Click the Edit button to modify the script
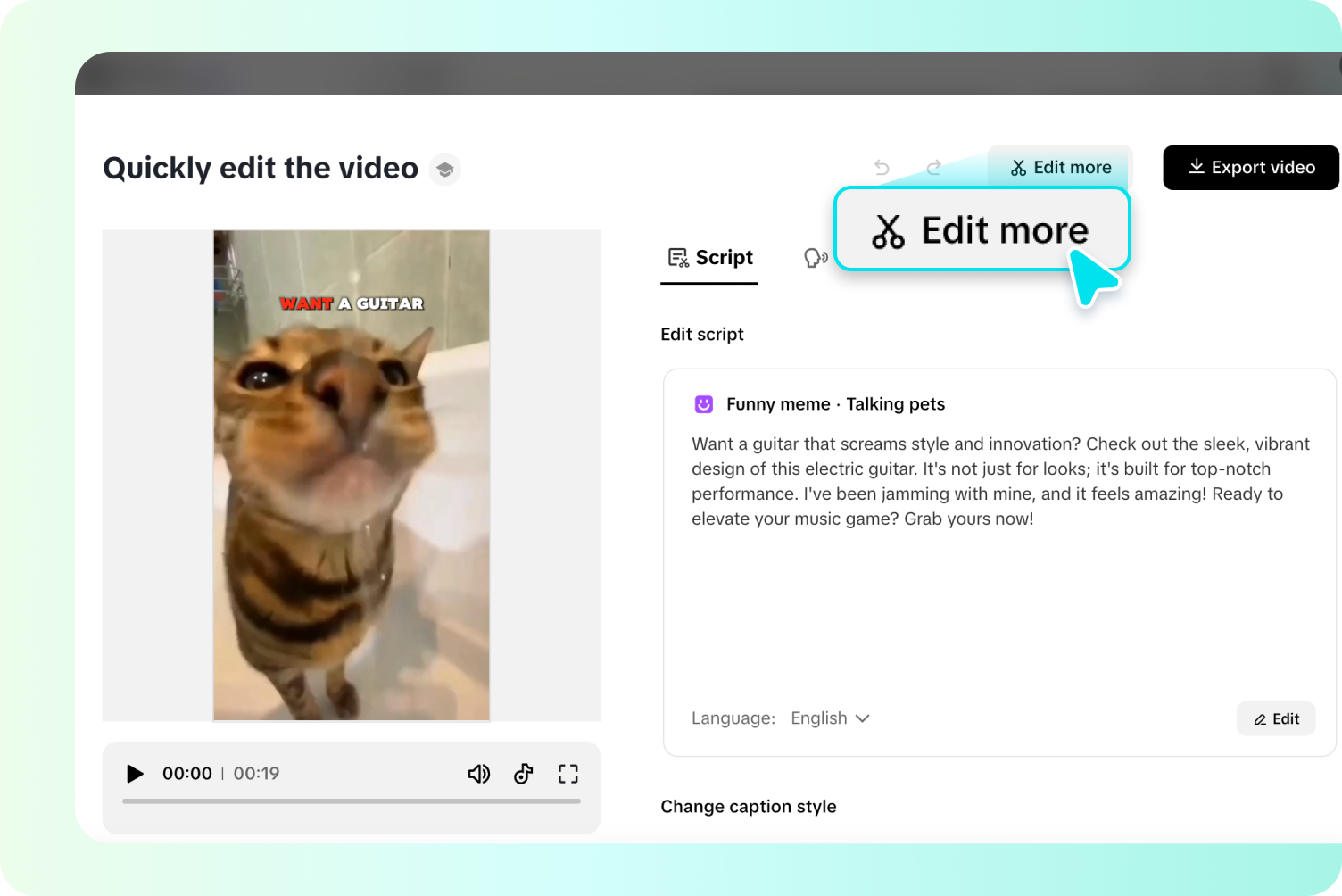Viewport: 1342px width, 896px height. pyautogui.click(x=1276, y=718)
